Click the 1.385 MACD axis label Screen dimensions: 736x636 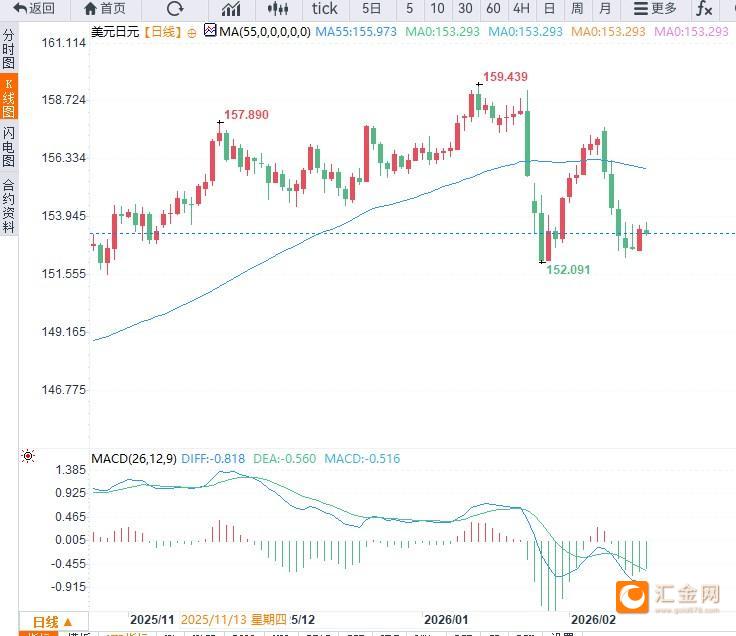(70, 470)
